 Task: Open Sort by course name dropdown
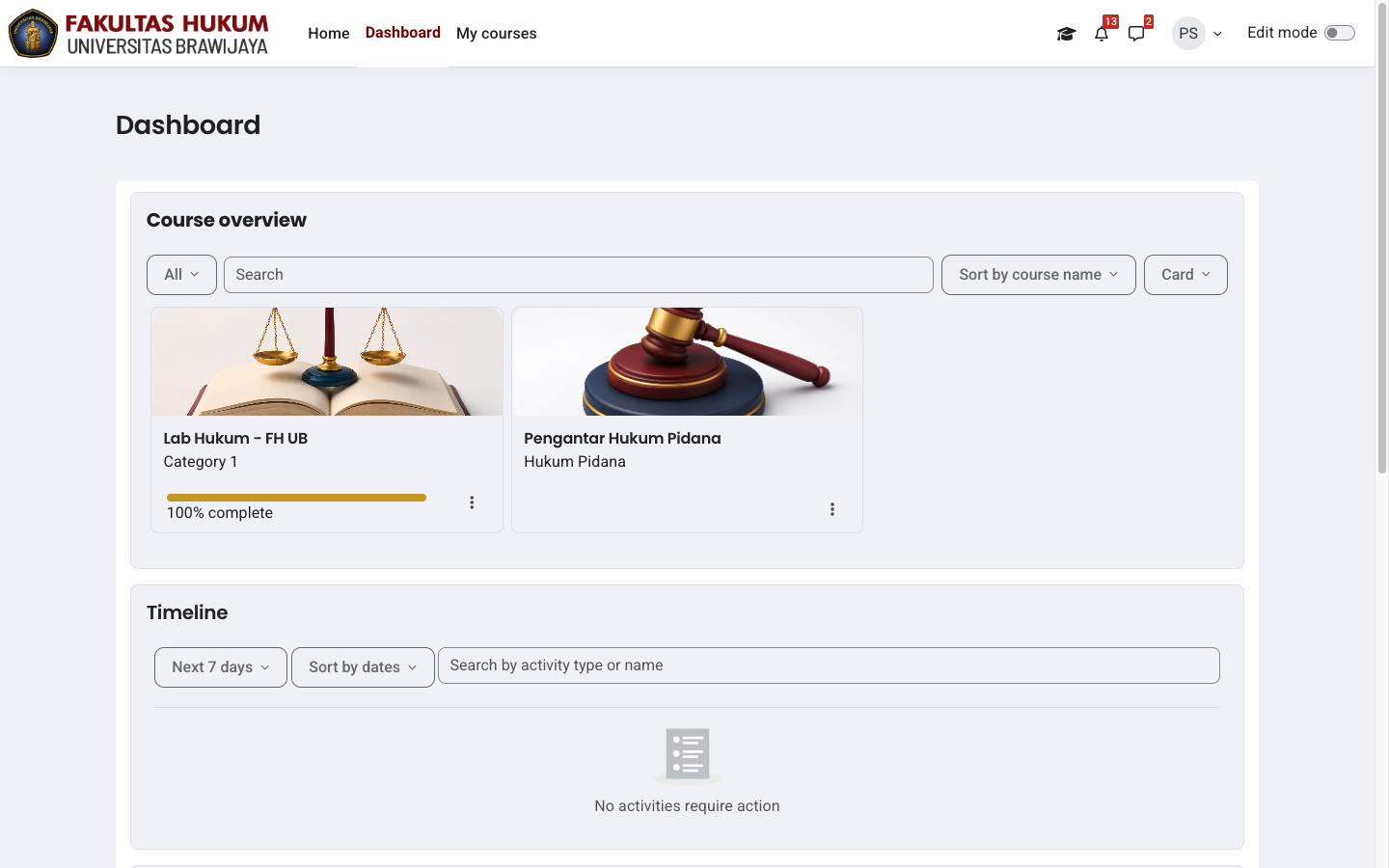[1039, 275]
